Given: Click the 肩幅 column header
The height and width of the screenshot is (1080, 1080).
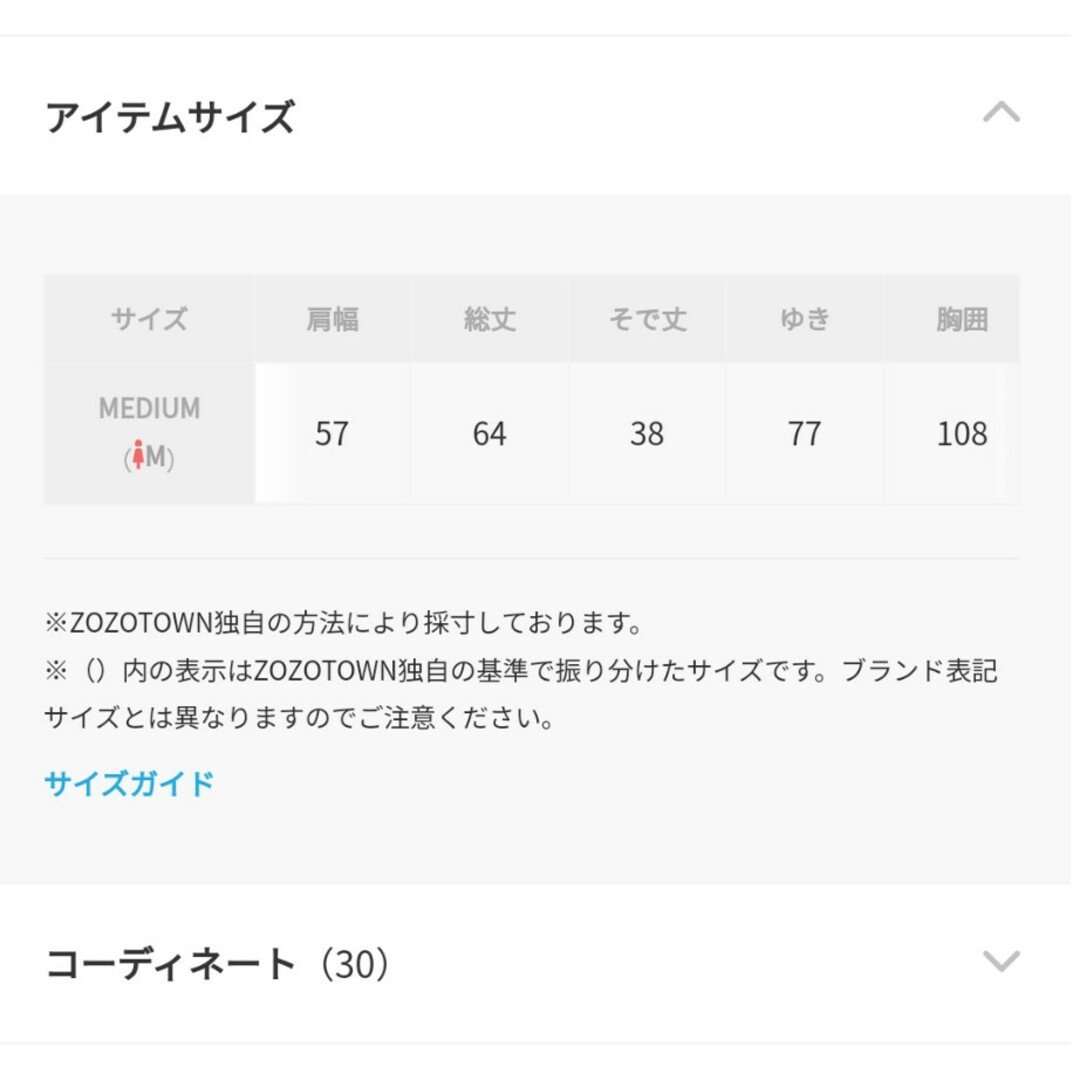Looking at the screenshot, I should tap(332, 319).
